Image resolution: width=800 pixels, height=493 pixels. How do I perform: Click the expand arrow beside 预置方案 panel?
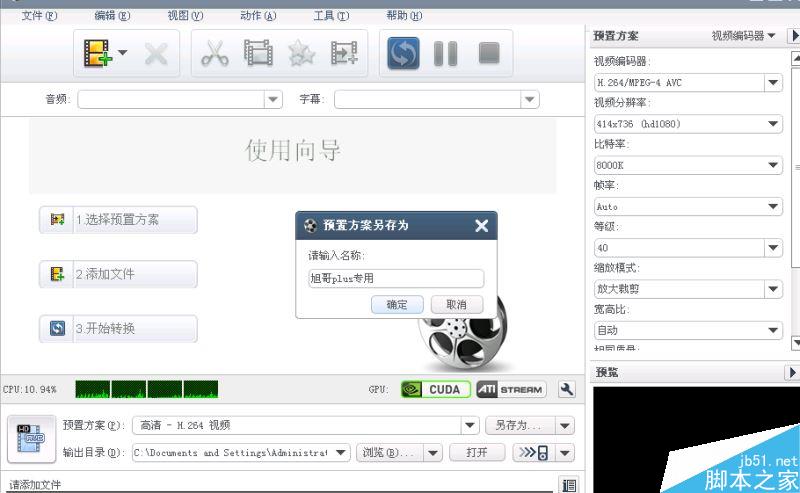(x=794, y=36)
